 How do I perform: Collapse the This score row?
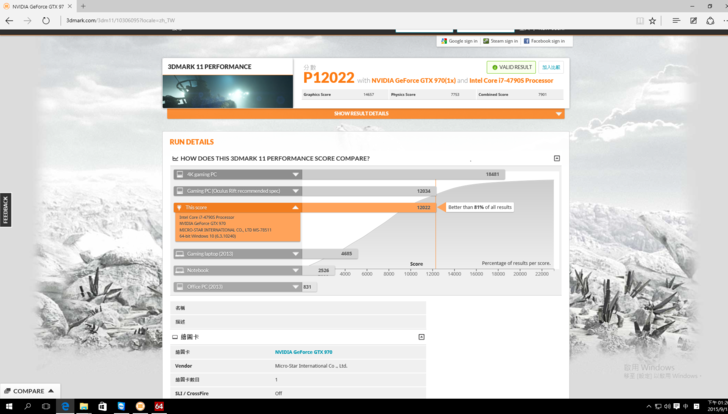pos(238,207)
